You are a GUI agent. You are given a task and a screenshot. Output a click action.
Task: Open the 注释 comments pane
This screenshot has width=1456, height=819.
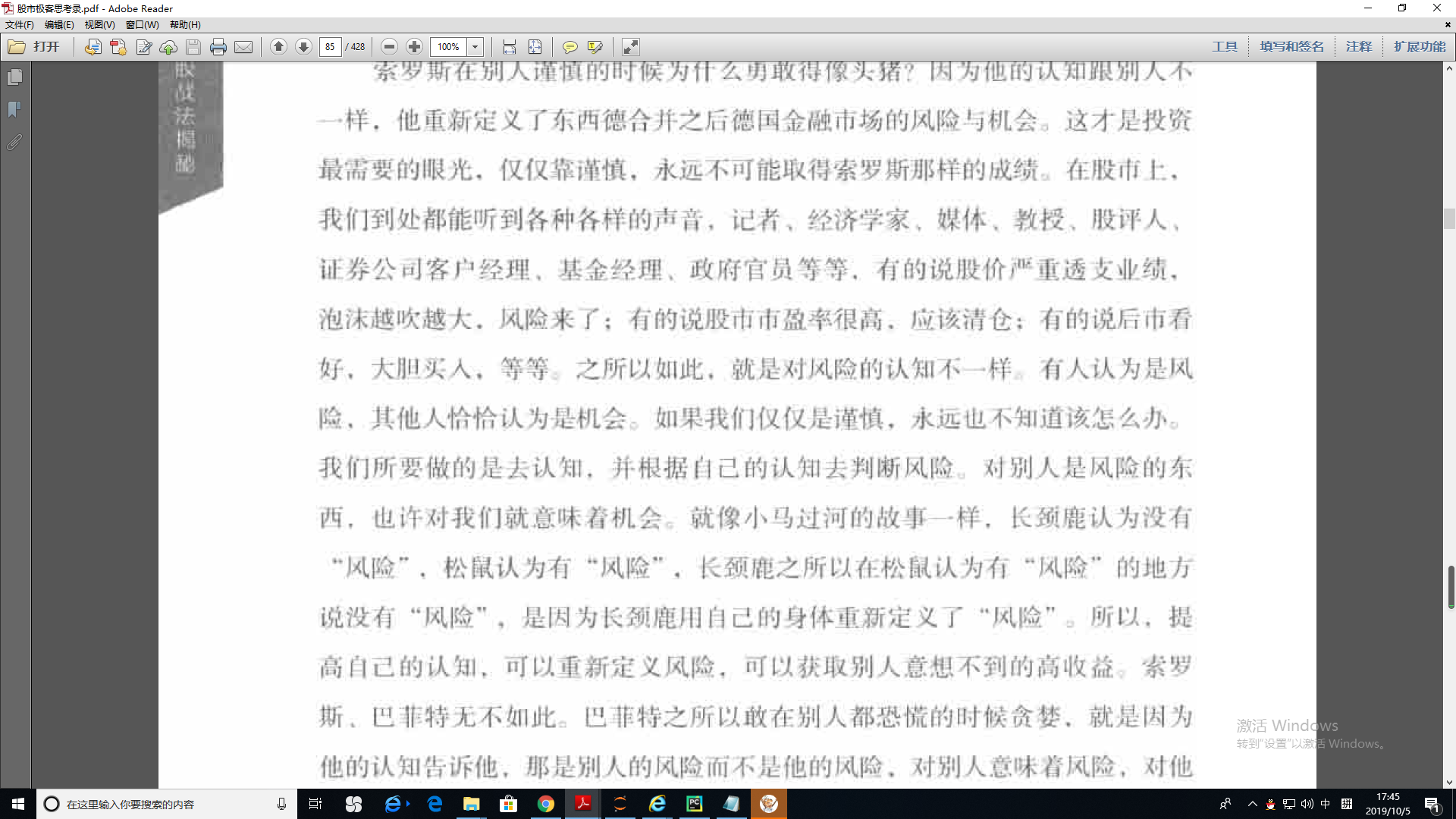(1359, 47)
